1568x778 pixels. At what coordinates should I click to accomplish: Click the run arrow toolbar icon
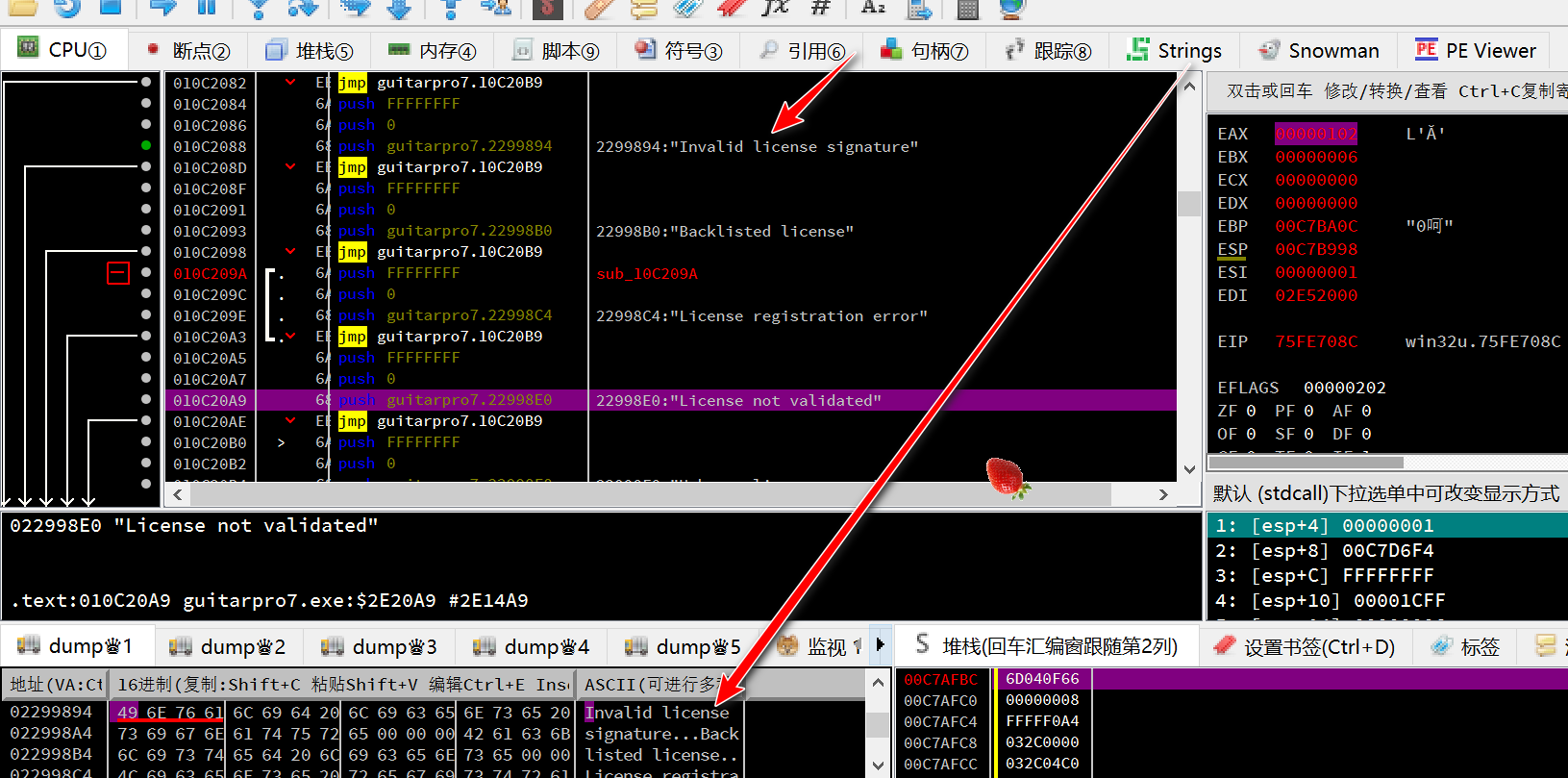coord(163,8)
